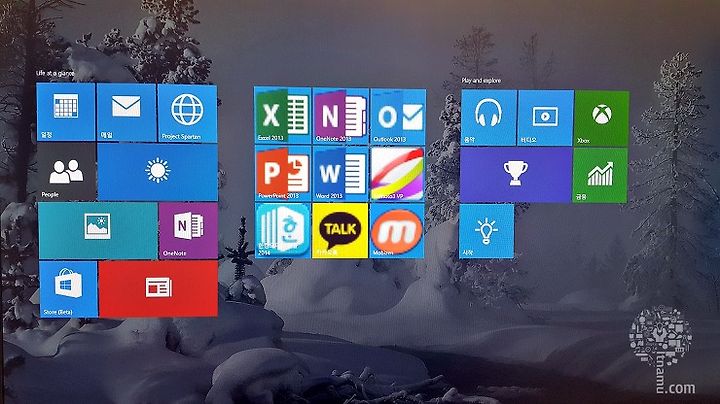Launch the purple OneNote app tile

[188, 231]
